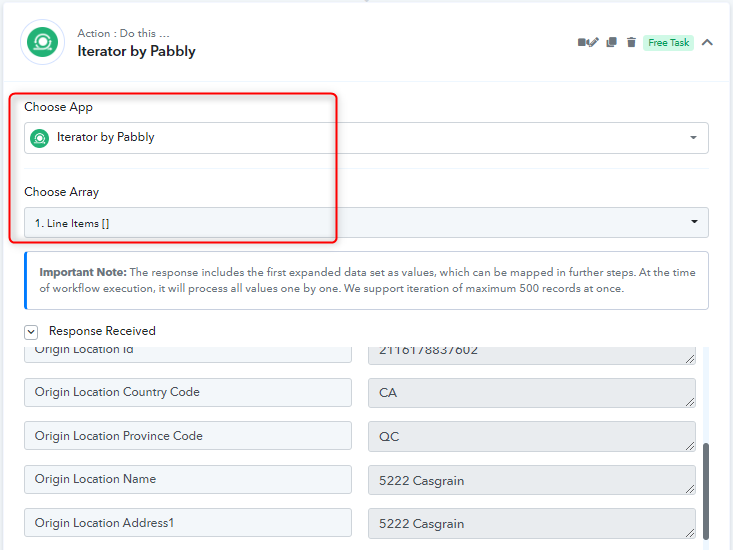Click the Free Task badge
This screenshot has height=550, width=733.
coord(668,43)
